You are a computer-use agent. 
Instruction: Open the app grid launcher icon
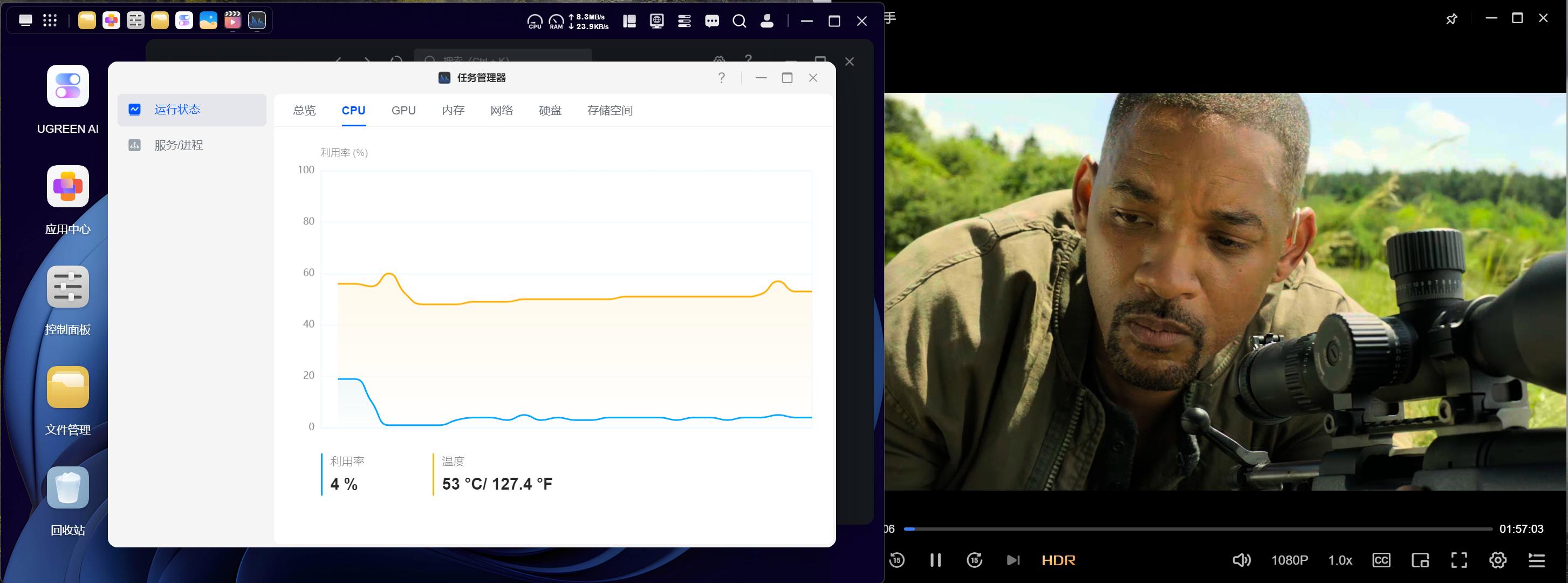tap(50, 21)
